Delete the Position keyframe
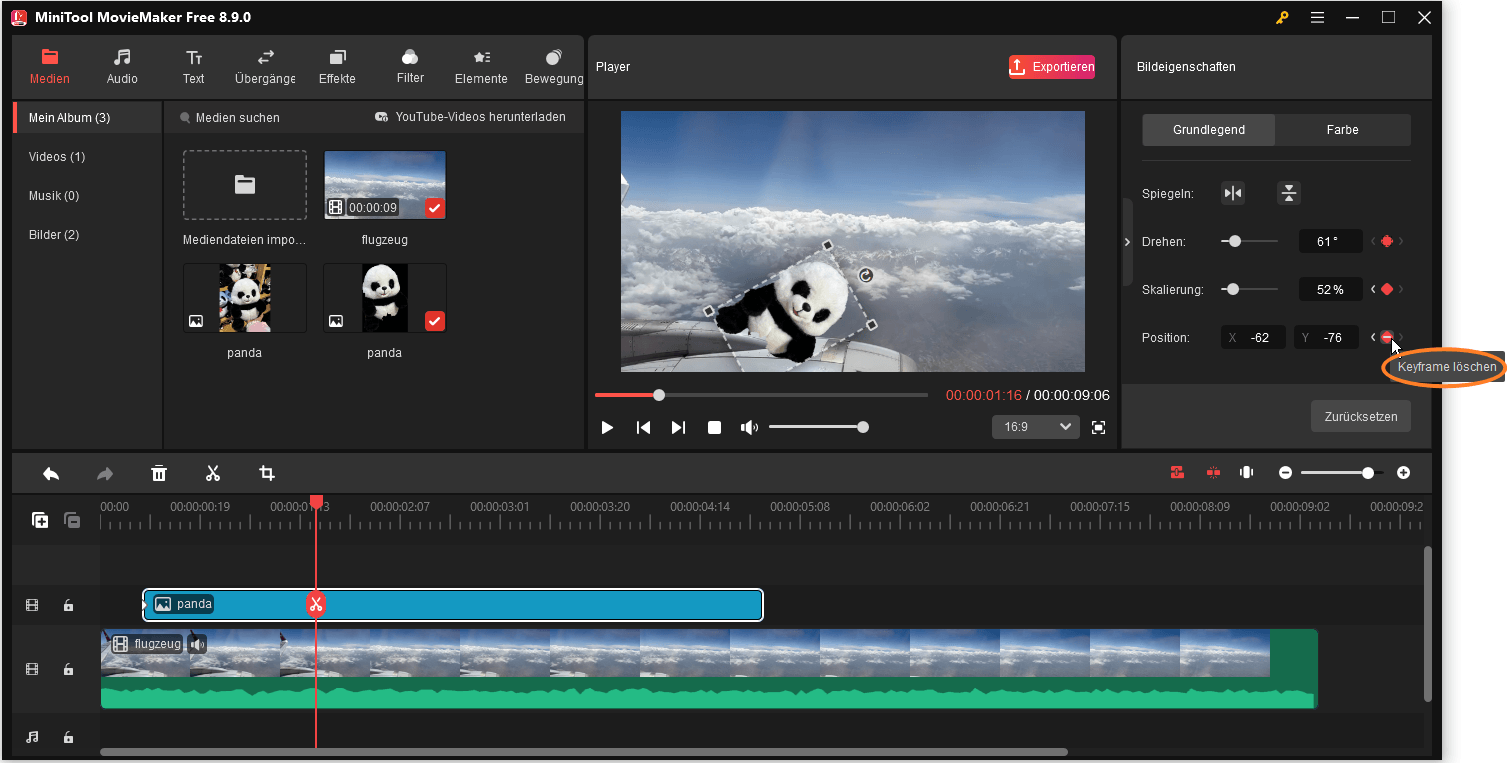The height and width of the screenshot is (763, 1507). pyautogui.click(x=1386, y=338)
